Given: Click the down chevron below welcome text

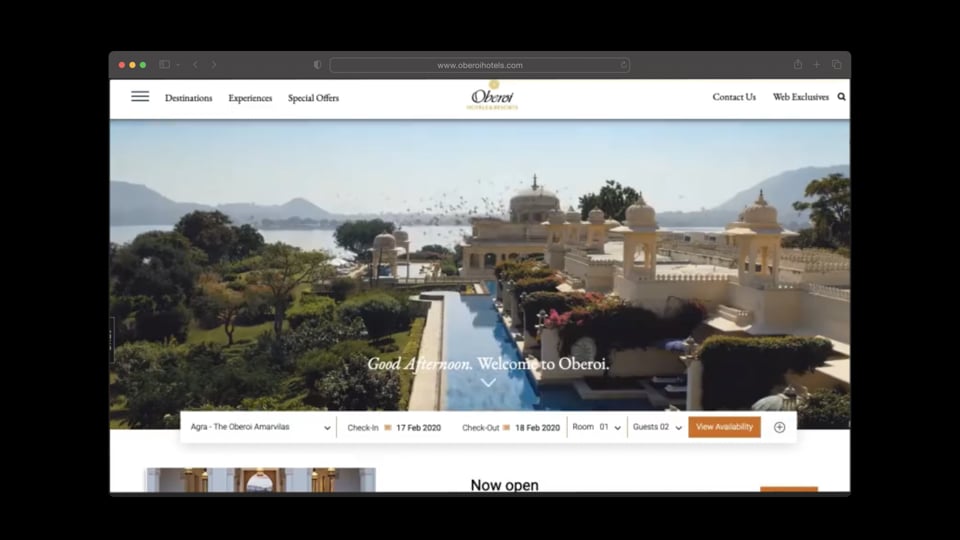Looking at the screenshot, I should click(488, 383).
